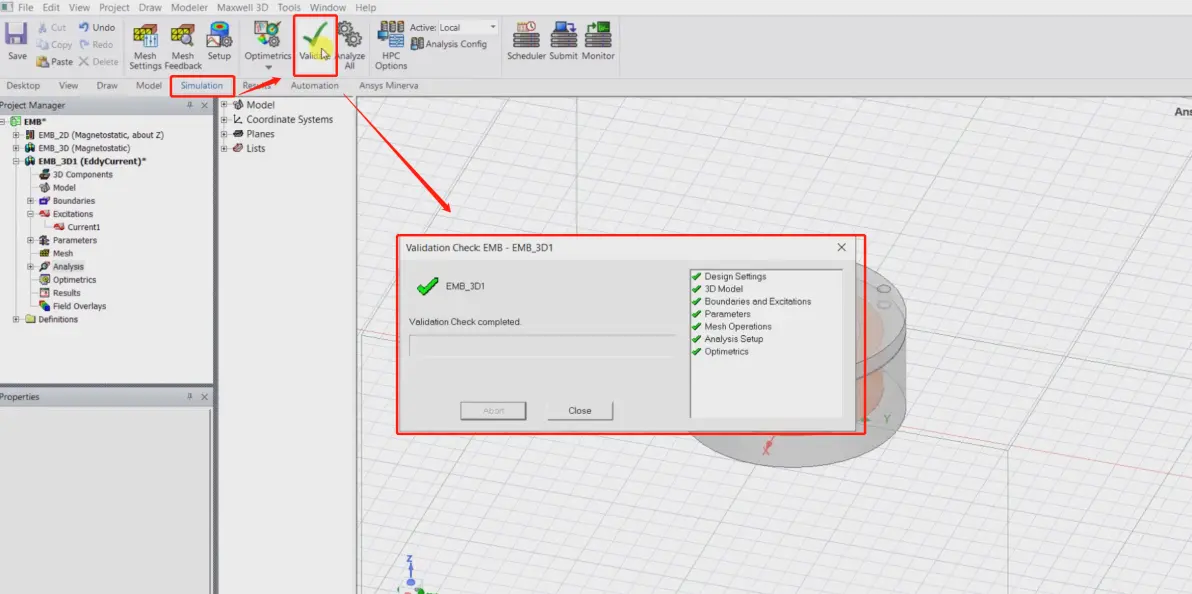1192x594 pixels.
Task: Select Optimetrics in project tree
Action: pos(74,280)
